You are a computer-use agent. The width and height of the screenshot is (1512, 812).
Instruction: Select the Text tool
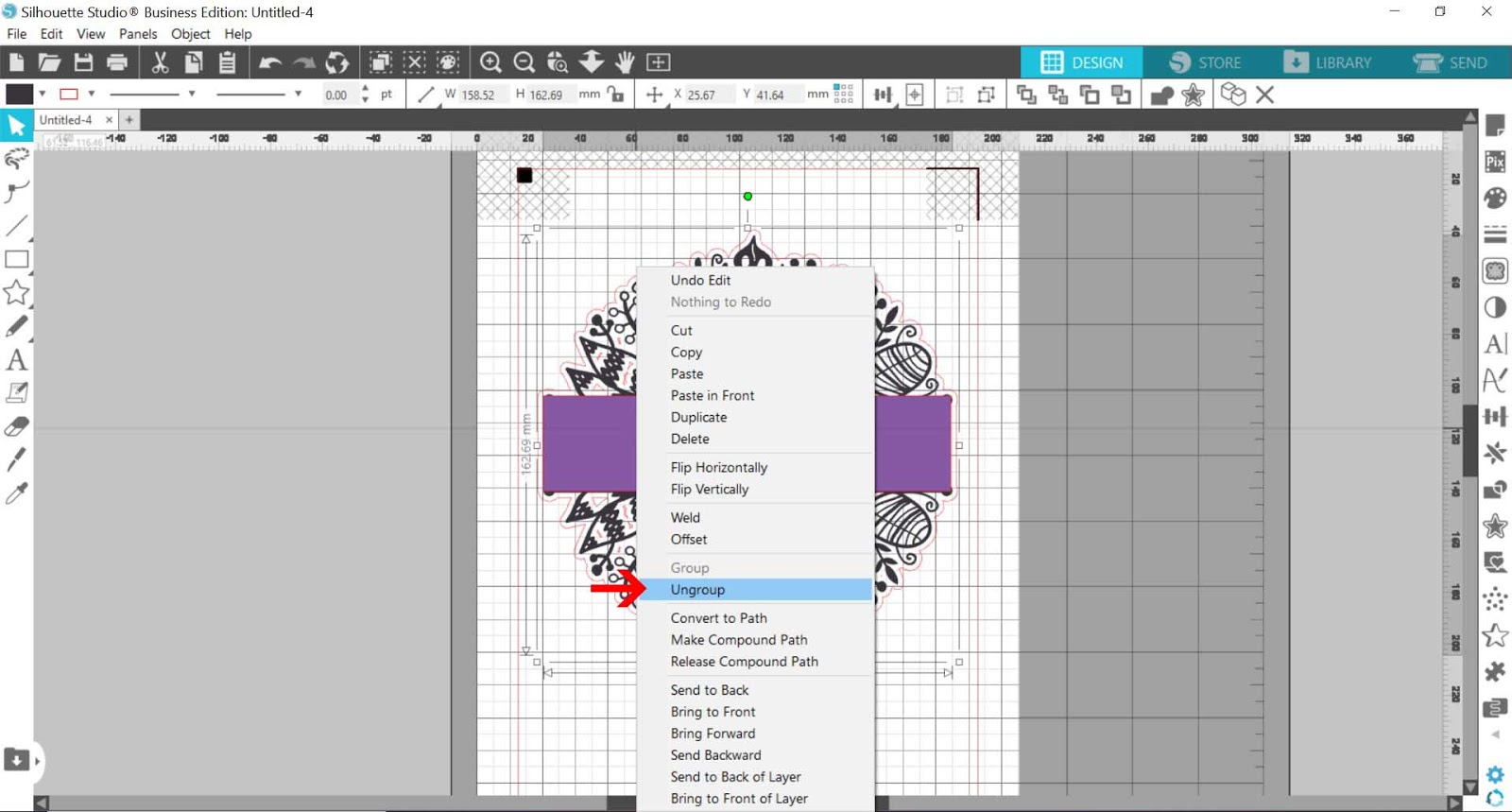pos(16,360)
